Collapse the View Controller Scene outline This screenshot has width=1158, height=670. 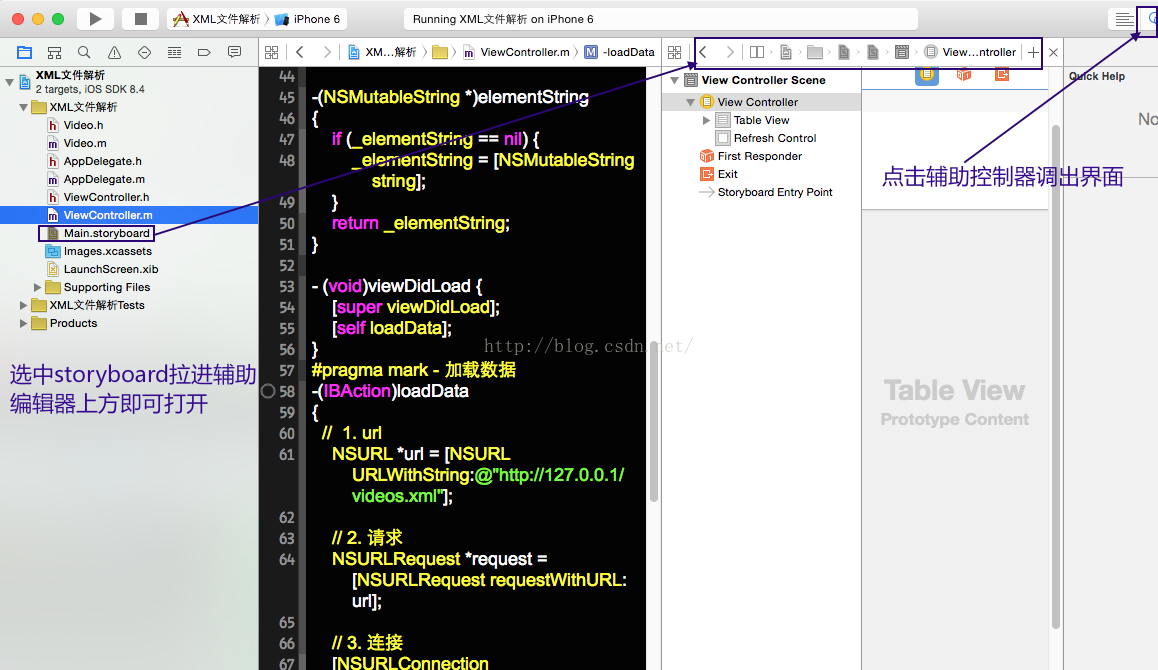coord(675,81)
